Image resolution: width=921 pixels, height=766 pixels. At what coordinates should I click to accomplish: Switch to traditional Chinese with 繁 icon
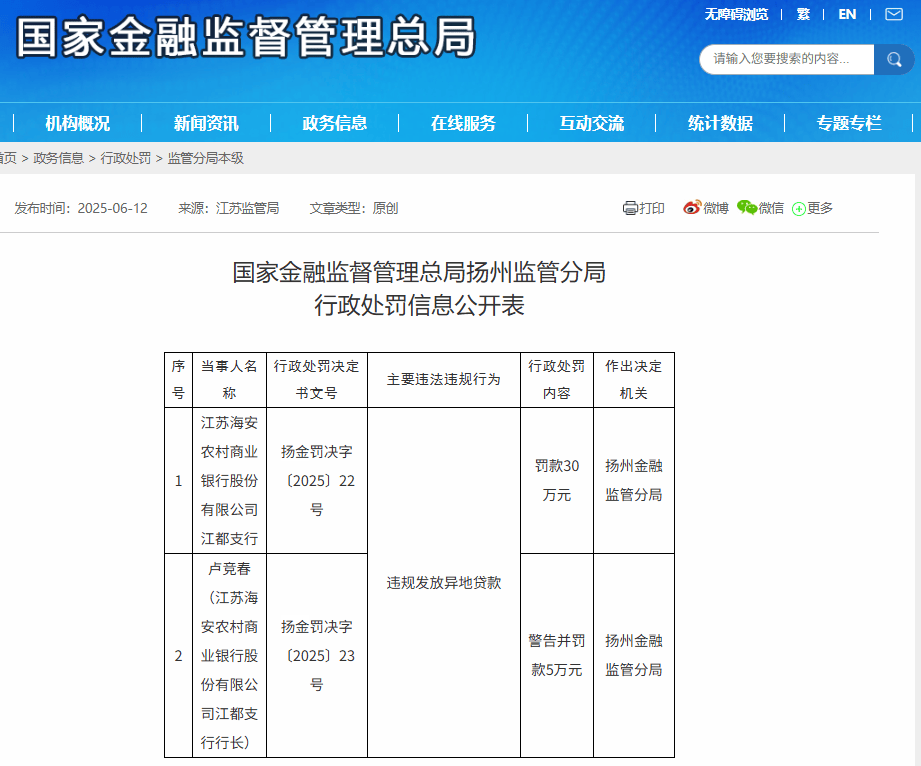coord(803,14)
